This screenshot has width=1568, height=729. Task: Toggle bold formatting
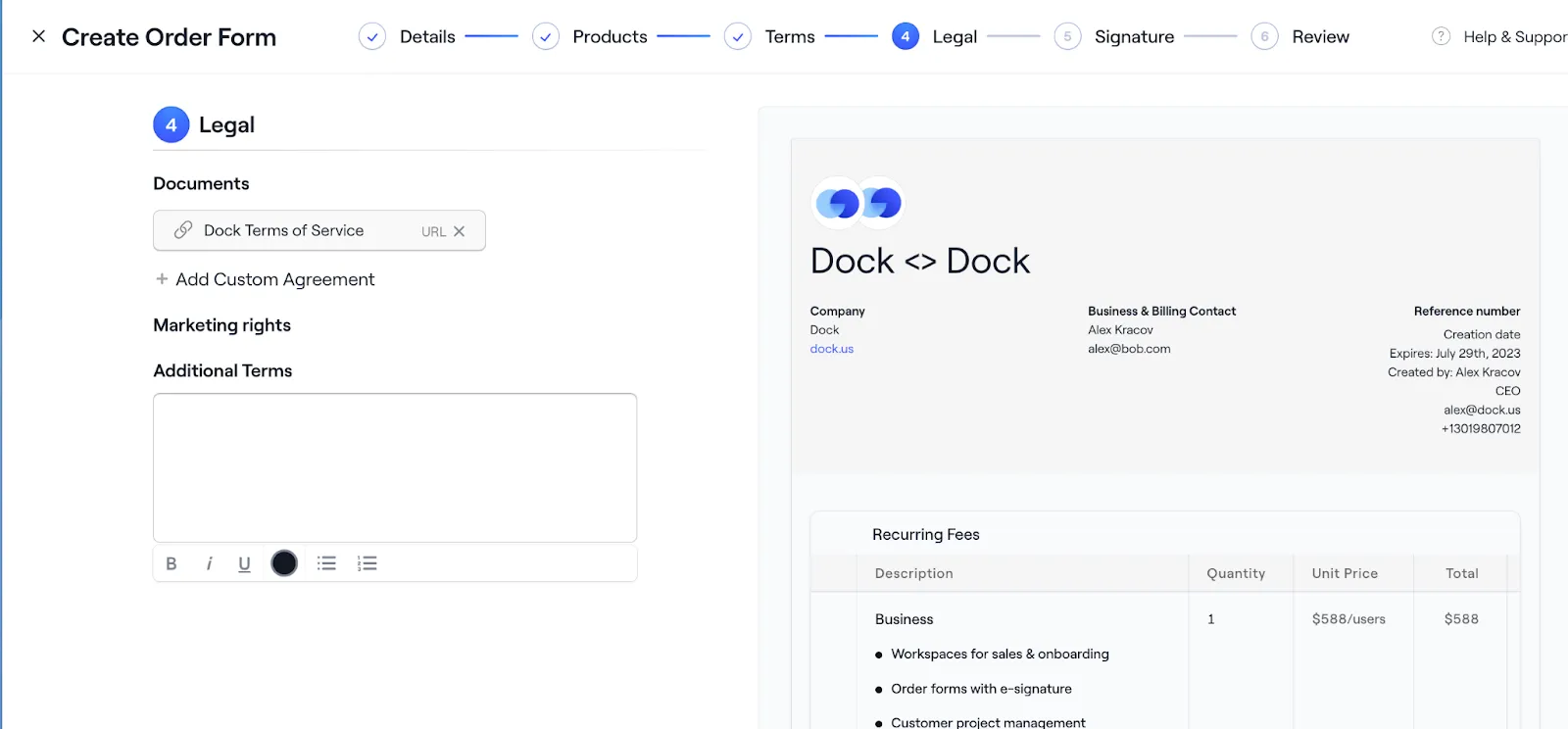pos(171,563)
